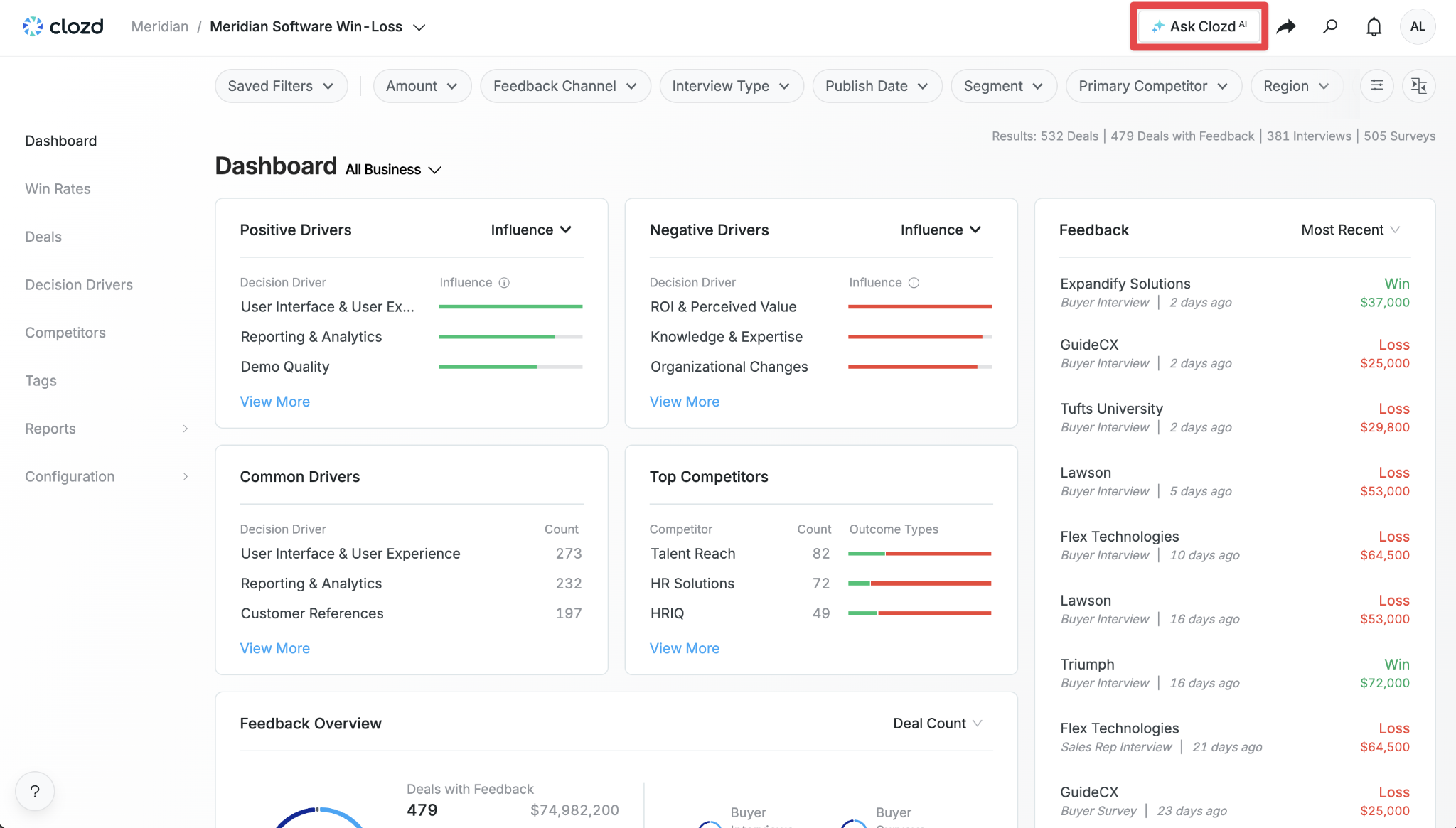Image resolution: width=1456 pixels, height=828 pixels.
Task: Show info for Positive Drivers Influence column
Action: pos(504,283)
